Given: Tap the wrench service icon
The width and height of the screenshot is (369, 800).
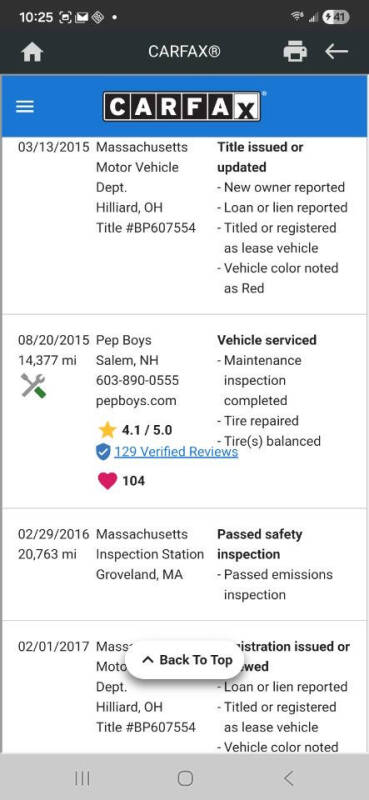Looking at the screenshot, I should click(33, 385).
